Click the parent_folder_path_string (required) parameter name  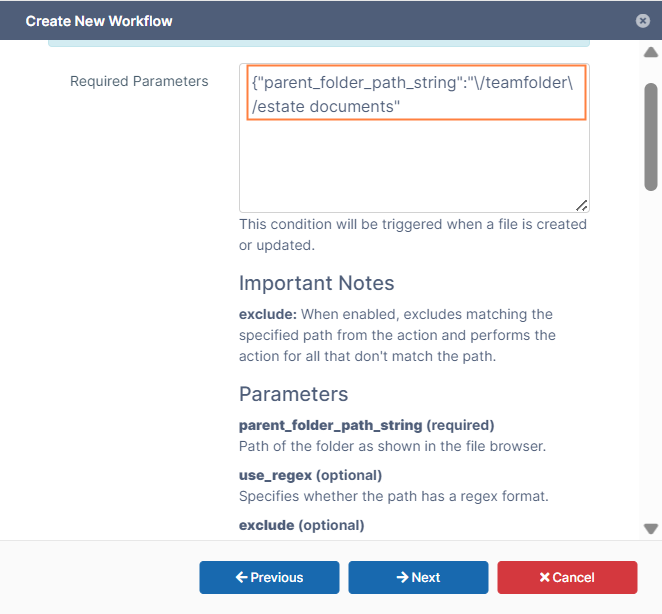[366, 425]
